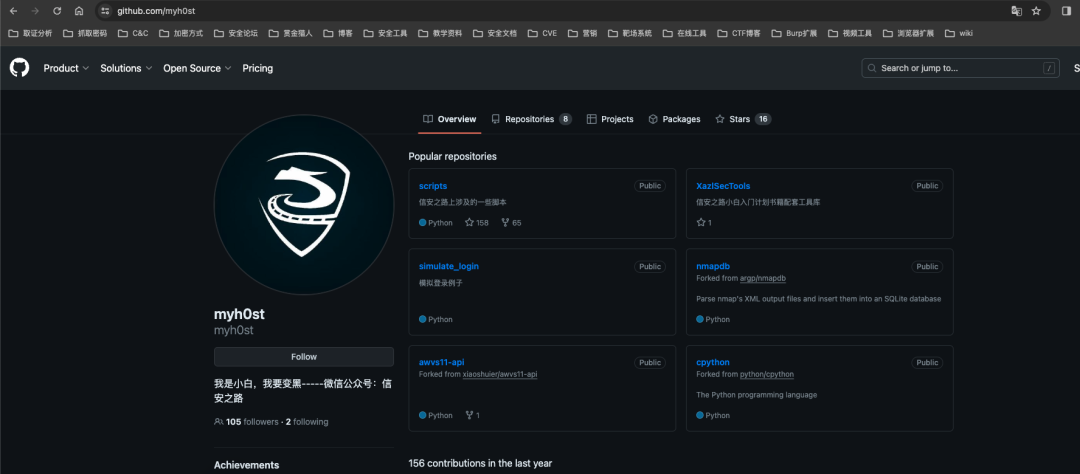This screenshot has height=474, width=1080.
Task: Open 靶场系统 bookmark folder
Action: coord(630,33)
